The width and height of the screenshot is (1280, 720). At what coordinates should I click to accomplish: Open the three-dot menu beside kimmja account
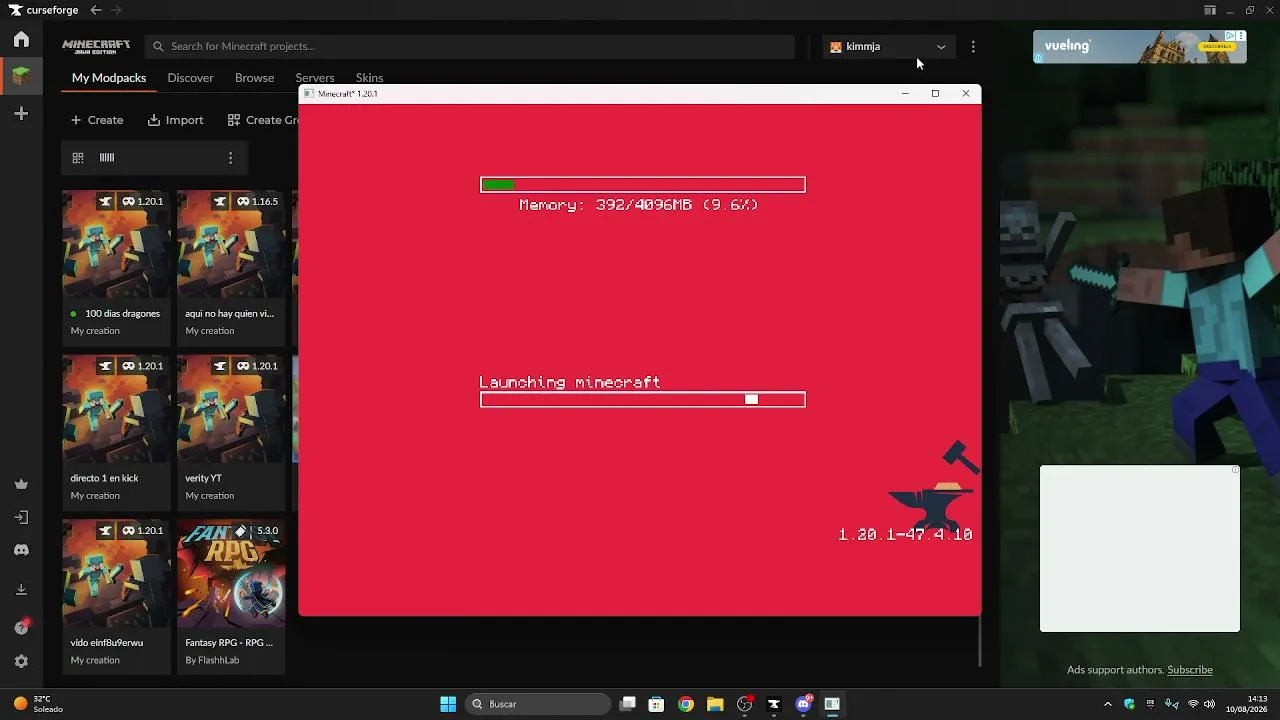point(973,46)
